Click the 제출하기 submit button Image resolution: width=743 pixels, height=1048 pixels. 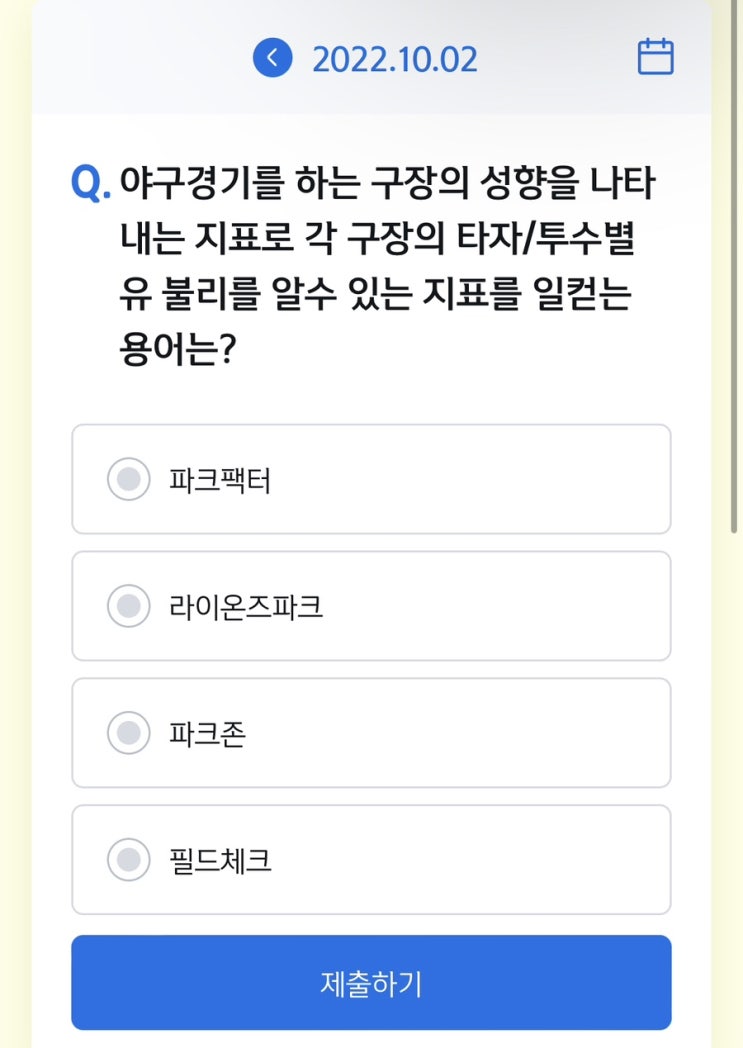click(x=371, y=982)
